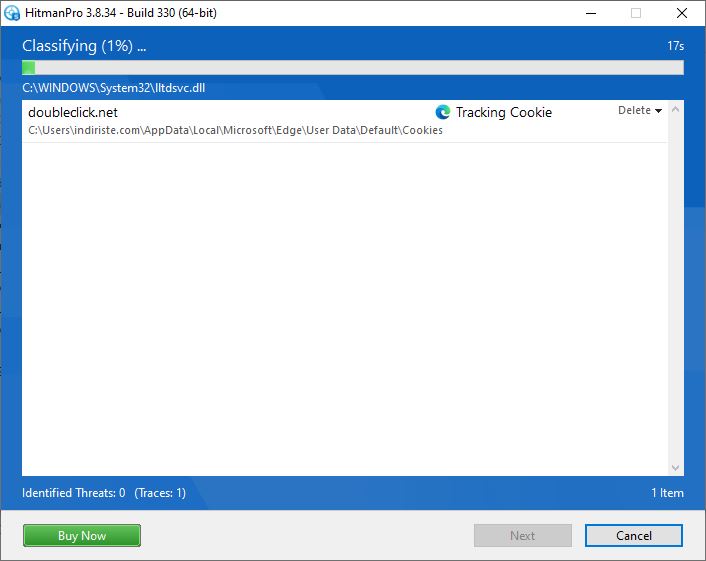The height and width of the screenshot is (561, 706).
Task: Click the (Traces: 1) status text
Action: point(160,493)
